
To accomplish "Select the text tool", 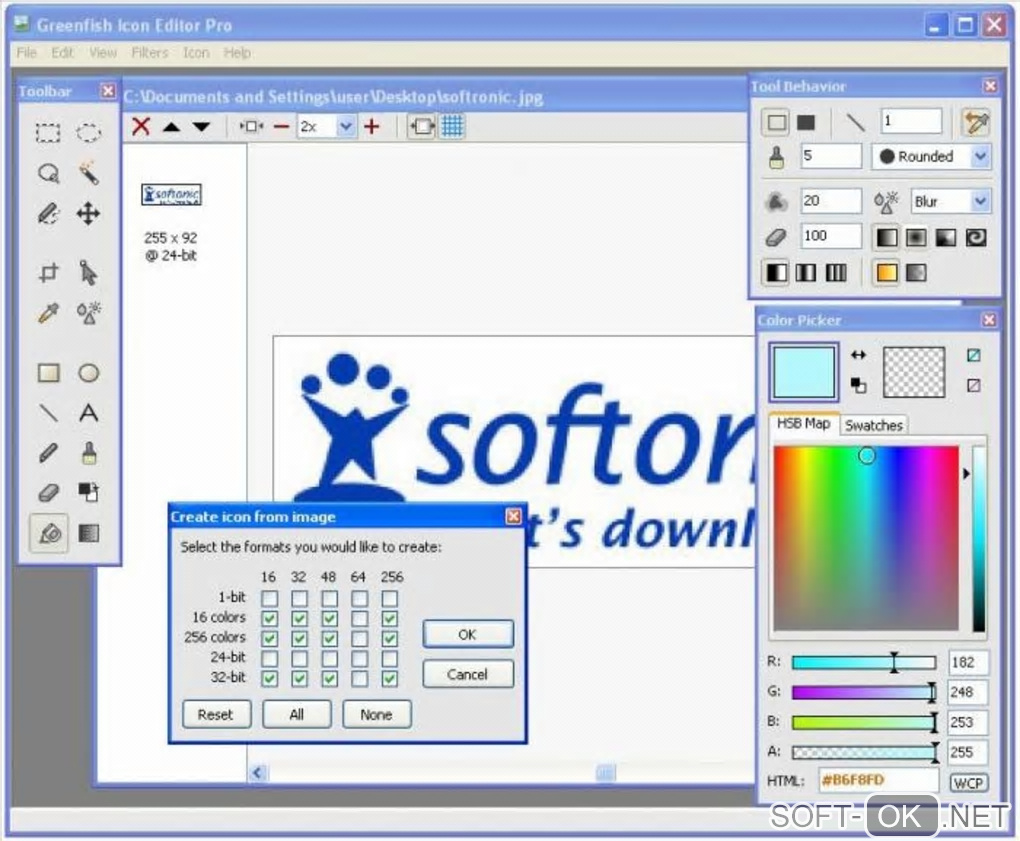I will (x=88, y=413).
